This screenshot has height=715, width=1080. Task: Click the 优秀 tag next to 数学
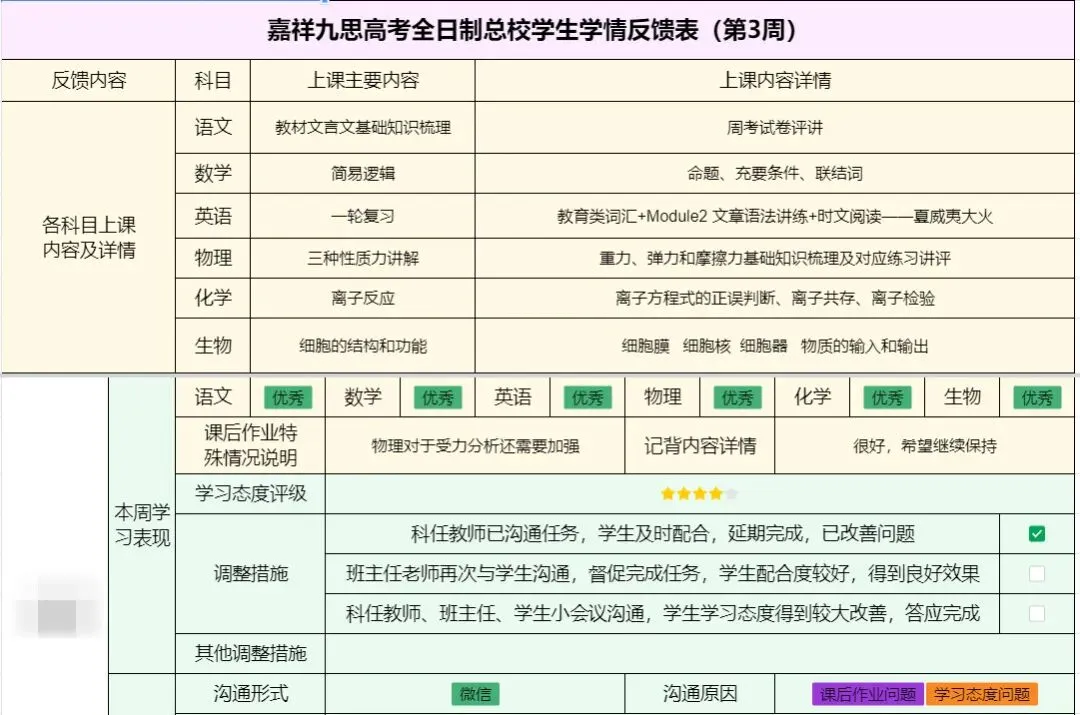tap(437, 397)
